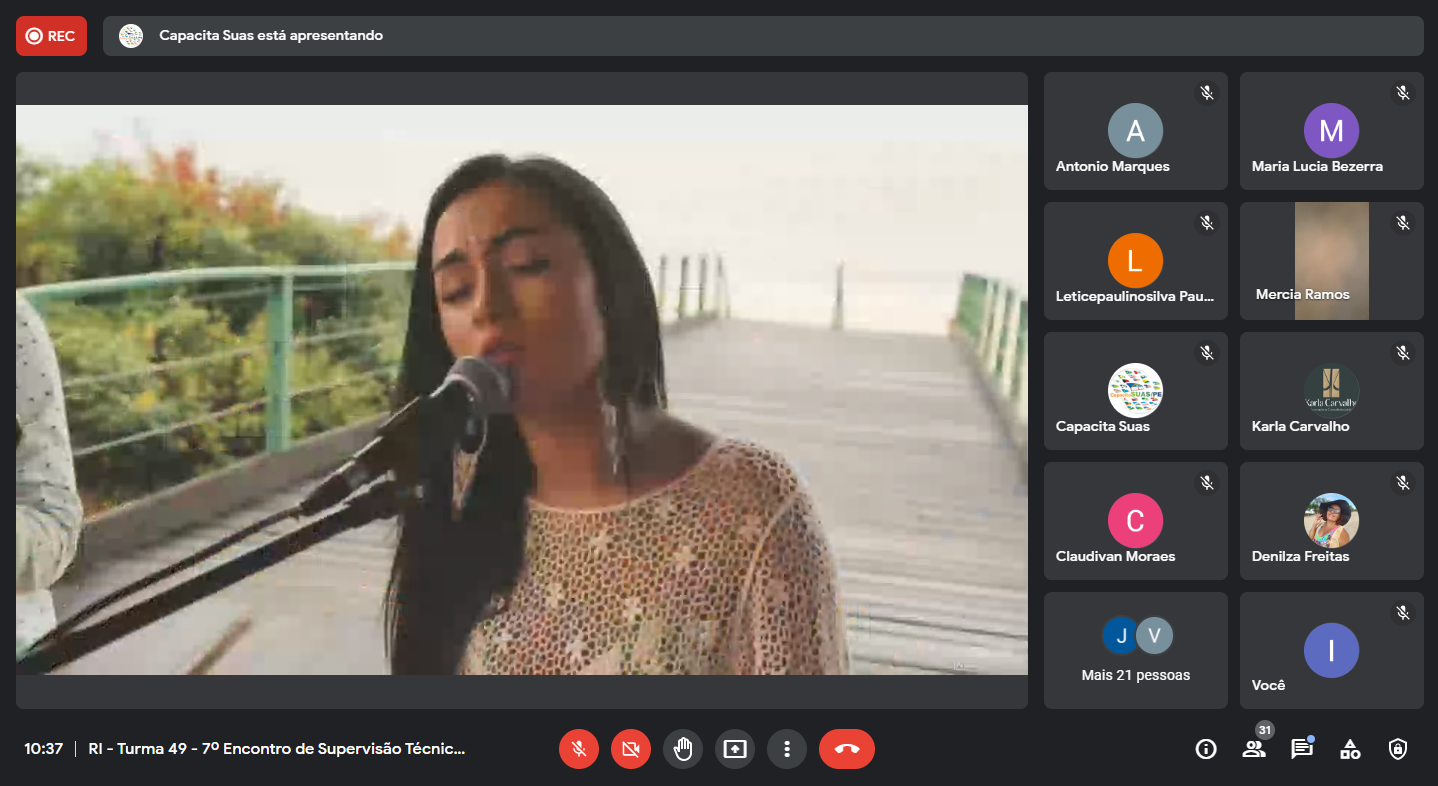The height and width of the screenshot is (786, 1438).
Task: Raise hand using the hand icon
Action: (x=683, y=749)
